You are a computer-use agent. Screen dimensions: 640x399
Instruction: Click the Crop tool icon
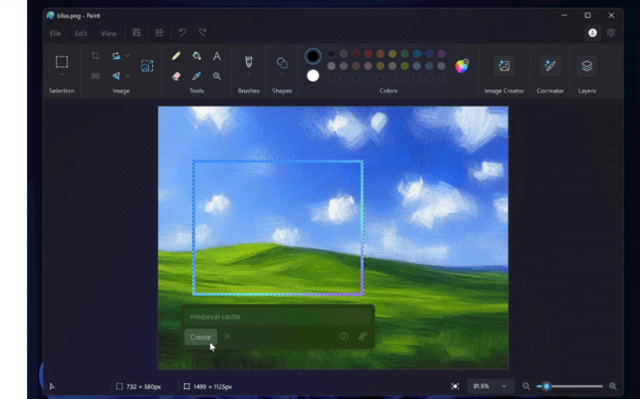tap(95, 56)
